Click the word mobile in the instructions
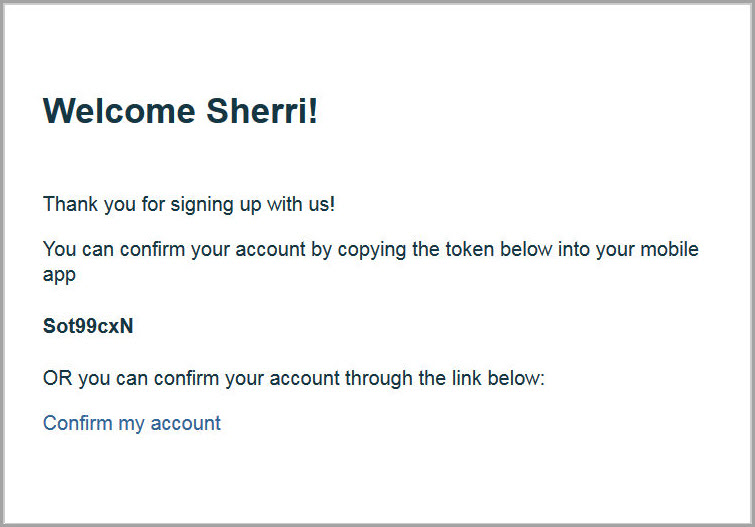This screenshot has height=527, width=755. pos(670,249)
